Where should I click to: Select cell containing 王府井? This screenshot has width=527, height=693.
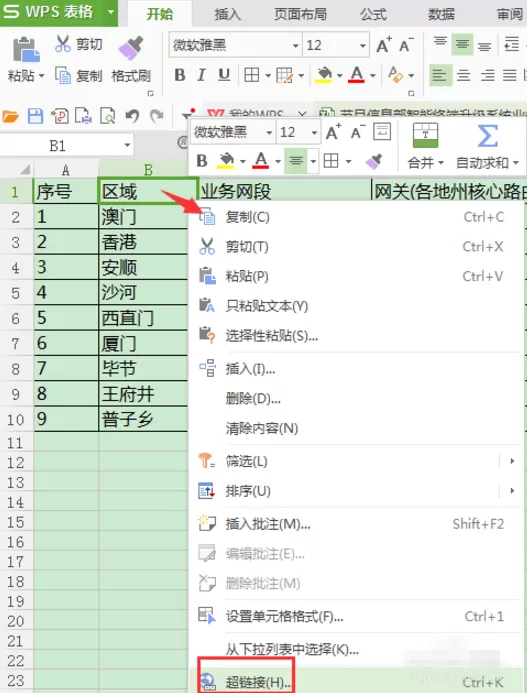[143, 393]
